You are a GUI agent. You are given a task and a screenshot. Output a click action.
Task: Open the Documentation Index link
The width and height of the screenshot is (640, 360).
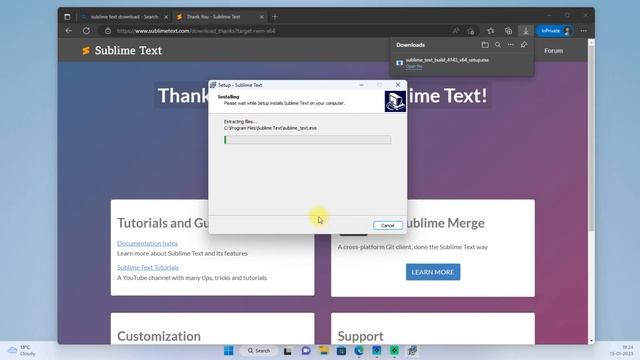coord(147,243)
